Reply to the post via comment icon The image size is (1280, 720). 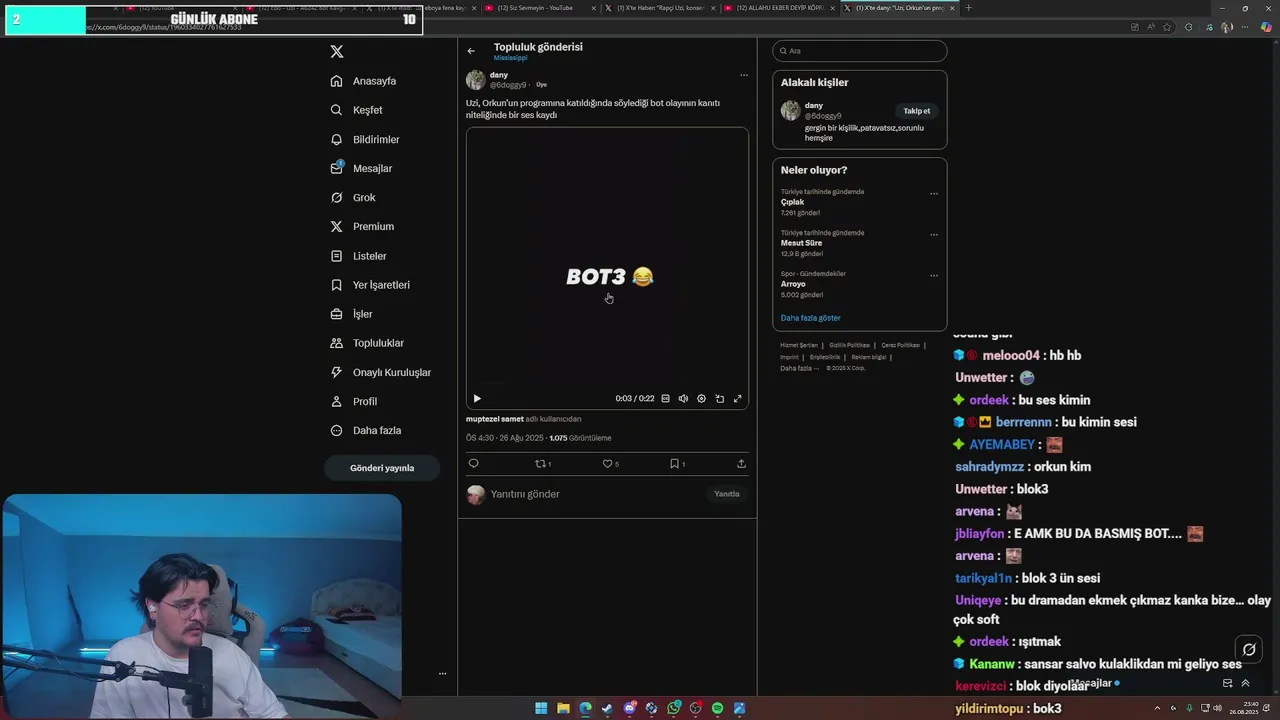click(x=474, y=464)
